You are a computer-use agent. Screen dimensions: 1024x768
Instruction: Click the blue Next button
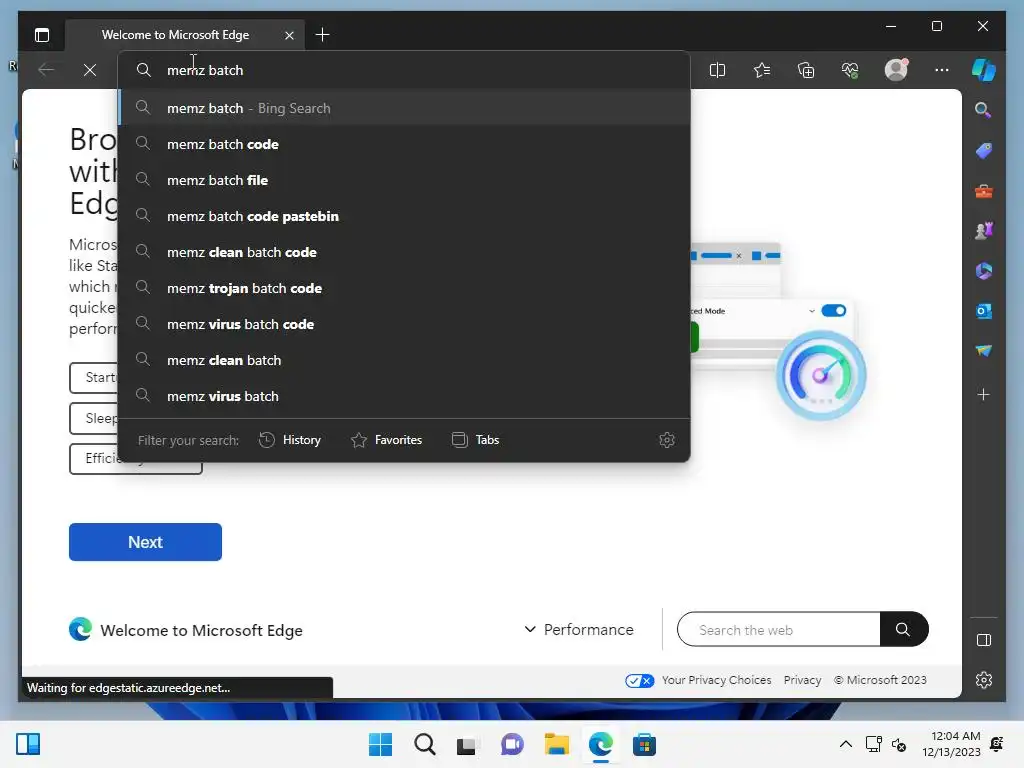click(146, 542)
